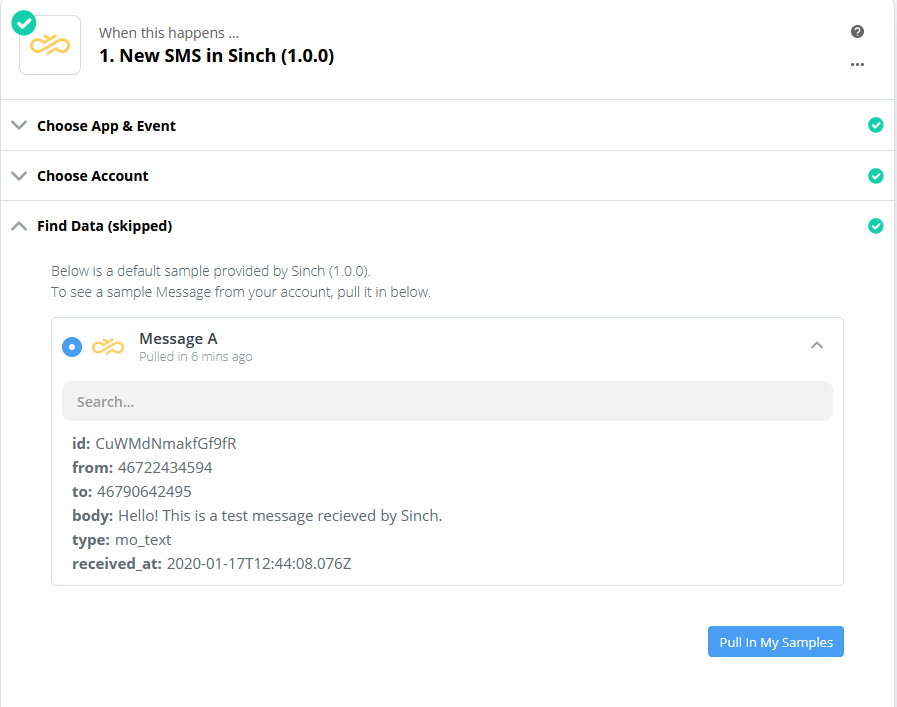Image resolution: width=897 pixels, height=707 pixels.
Task: Open the Choose App & Event section
Action: 106,126
